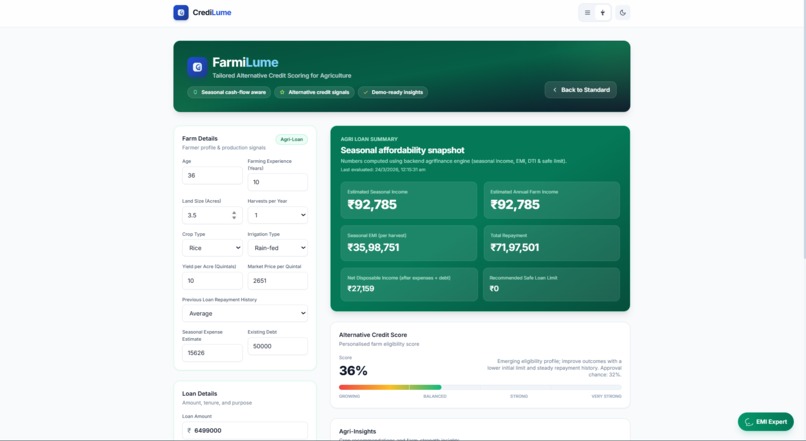Open the hamburger menu icon in header
Screen dimensions: 806x441
[588, 13]
